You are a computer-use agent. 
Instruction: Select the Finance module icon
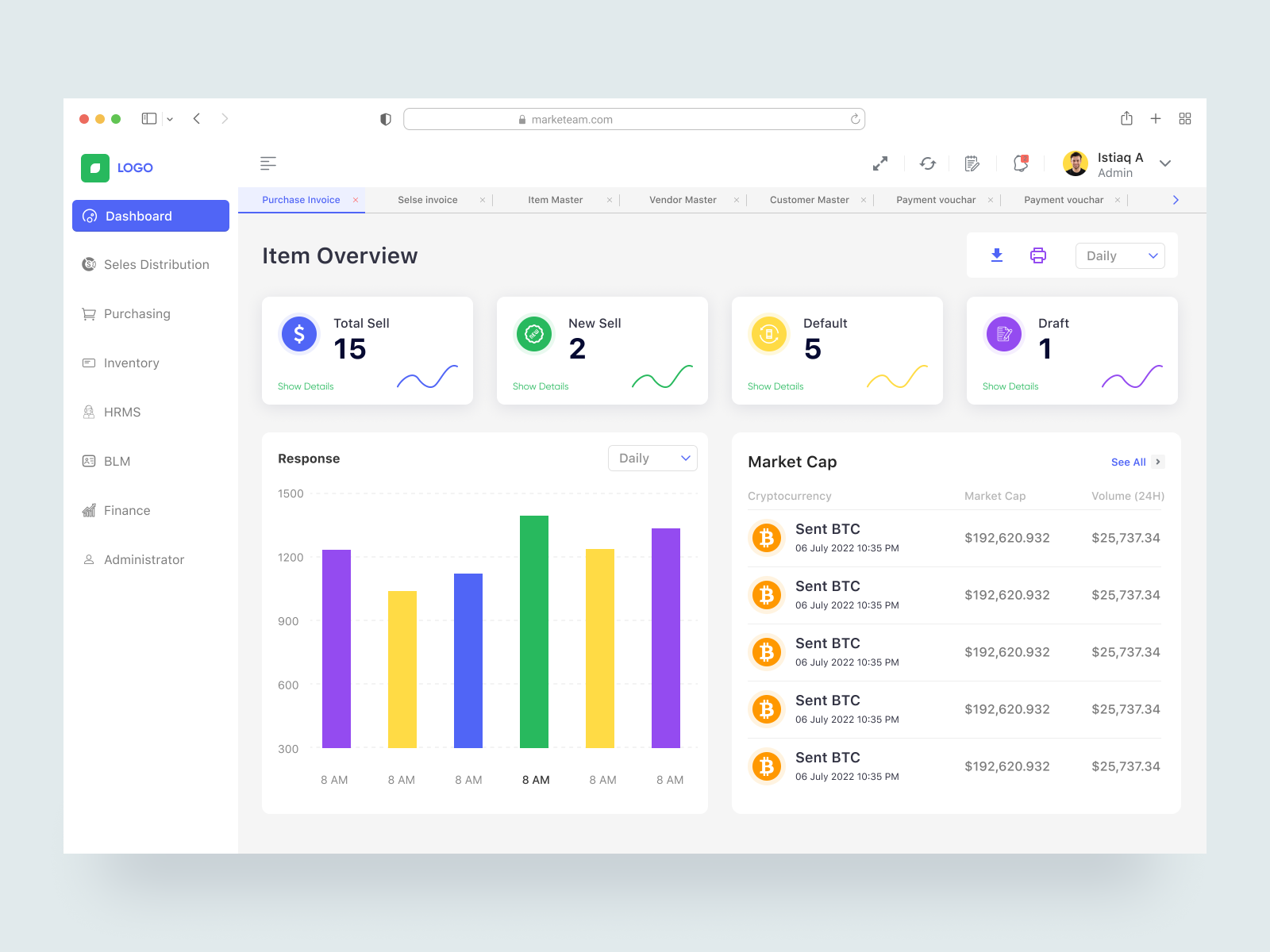pos(89,510)
